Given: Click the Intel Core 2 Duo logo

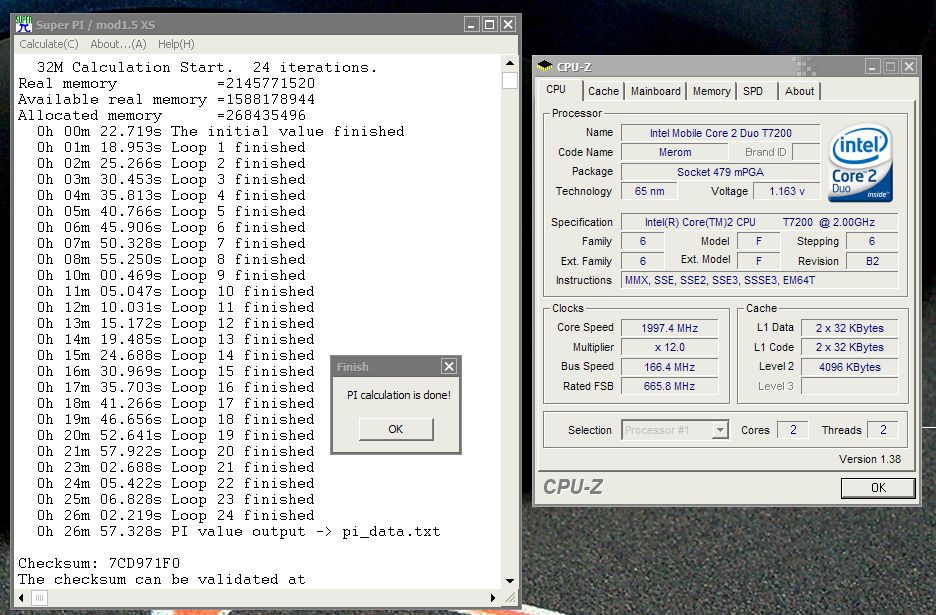Looking at the screenshot, I should coord(860,162).
